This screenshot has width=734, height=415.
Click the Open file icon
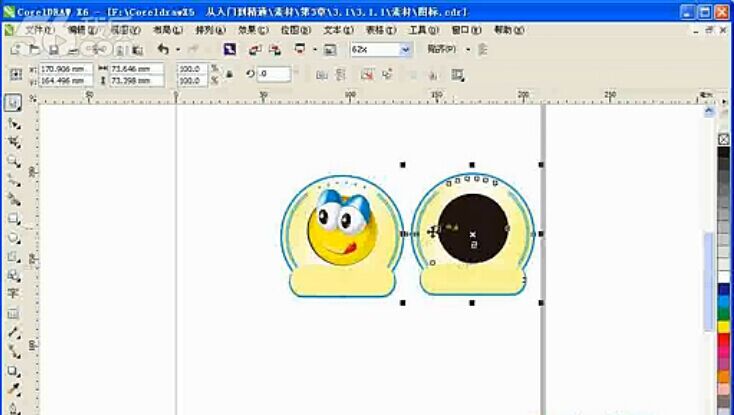coord(34,49)
